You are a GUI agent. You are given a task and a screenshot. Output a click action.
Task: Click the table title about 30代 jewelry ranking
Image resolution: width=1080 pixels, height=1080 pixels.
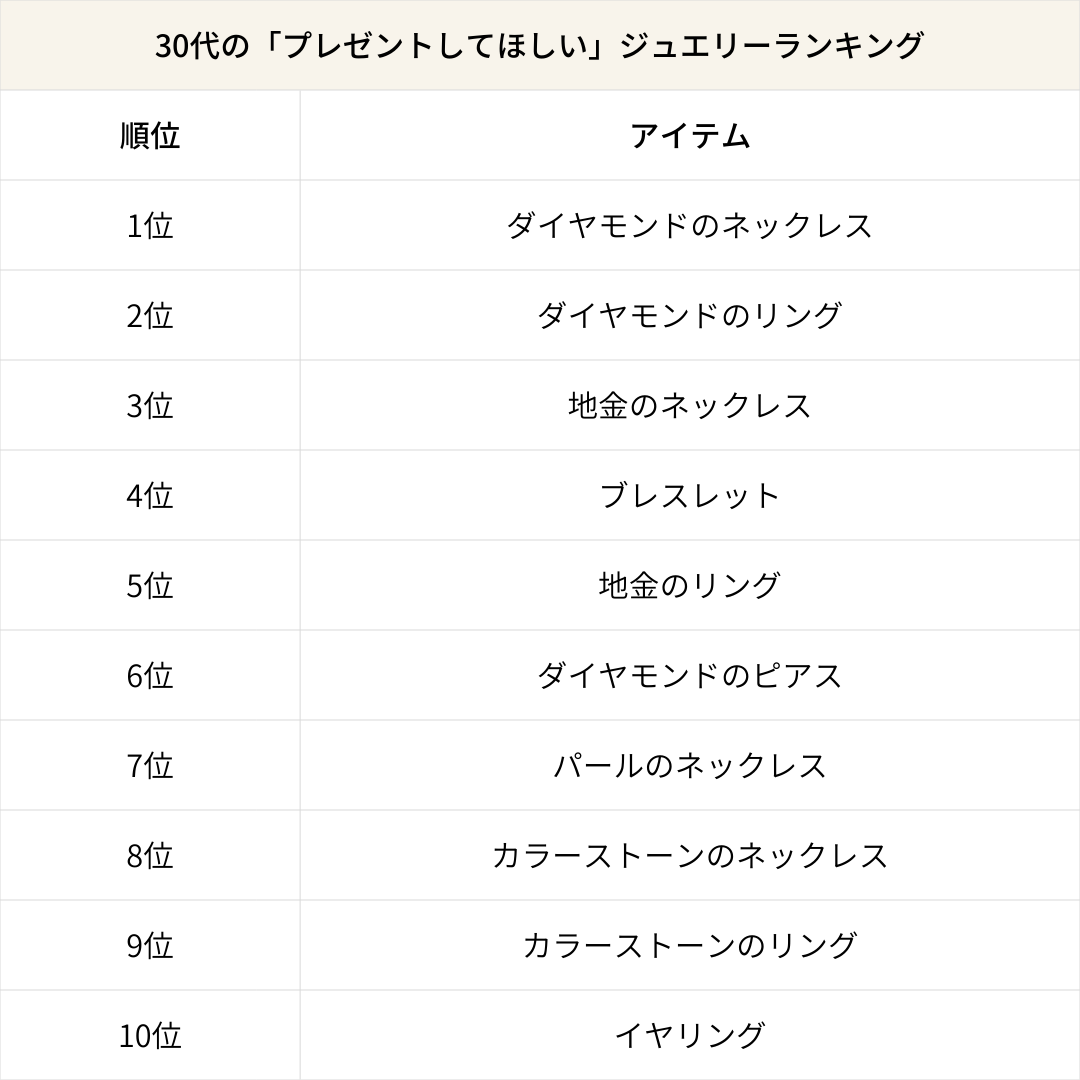coord(540,46)
